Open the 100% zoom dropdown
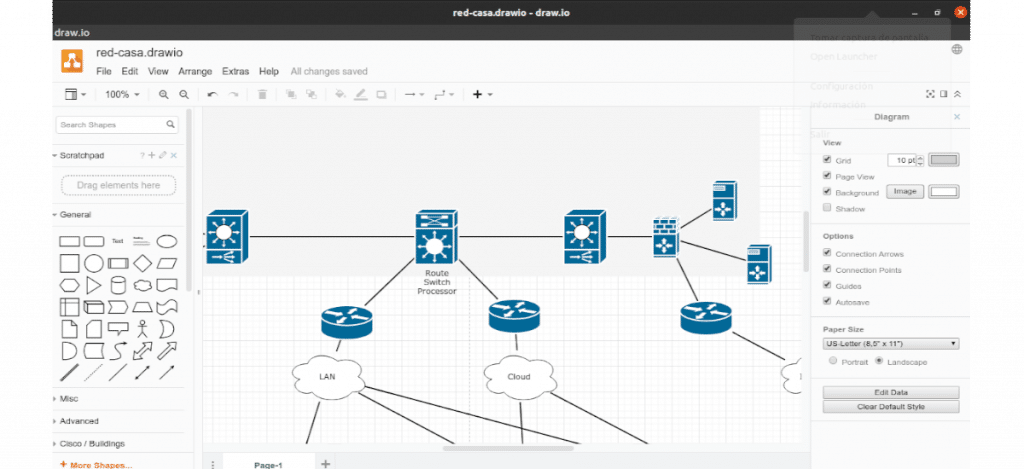1024x469 pixels. click(x=122, y=95)
